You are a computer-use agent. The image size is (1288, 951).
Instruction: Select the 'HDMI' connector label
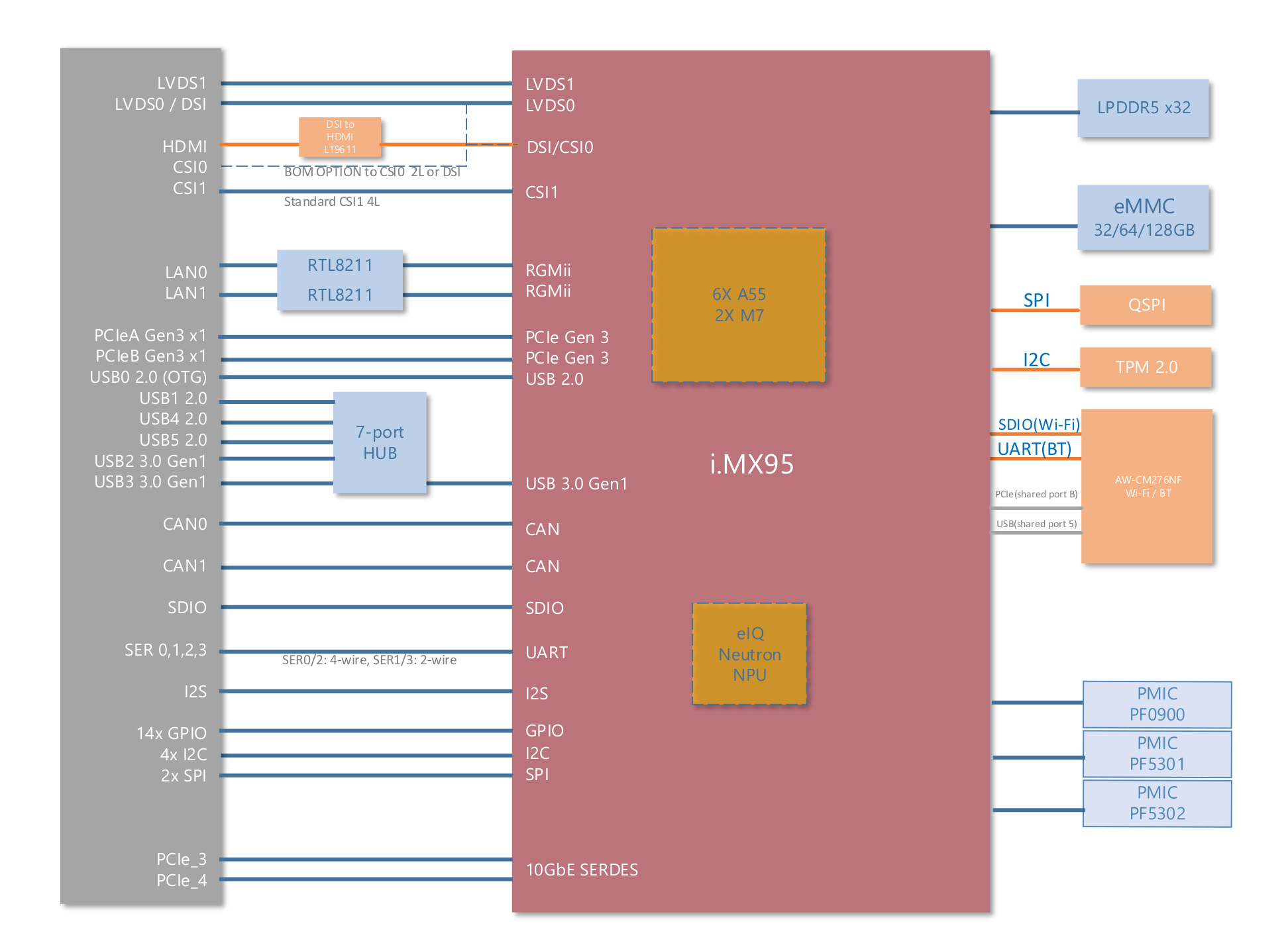click(184, 146)
